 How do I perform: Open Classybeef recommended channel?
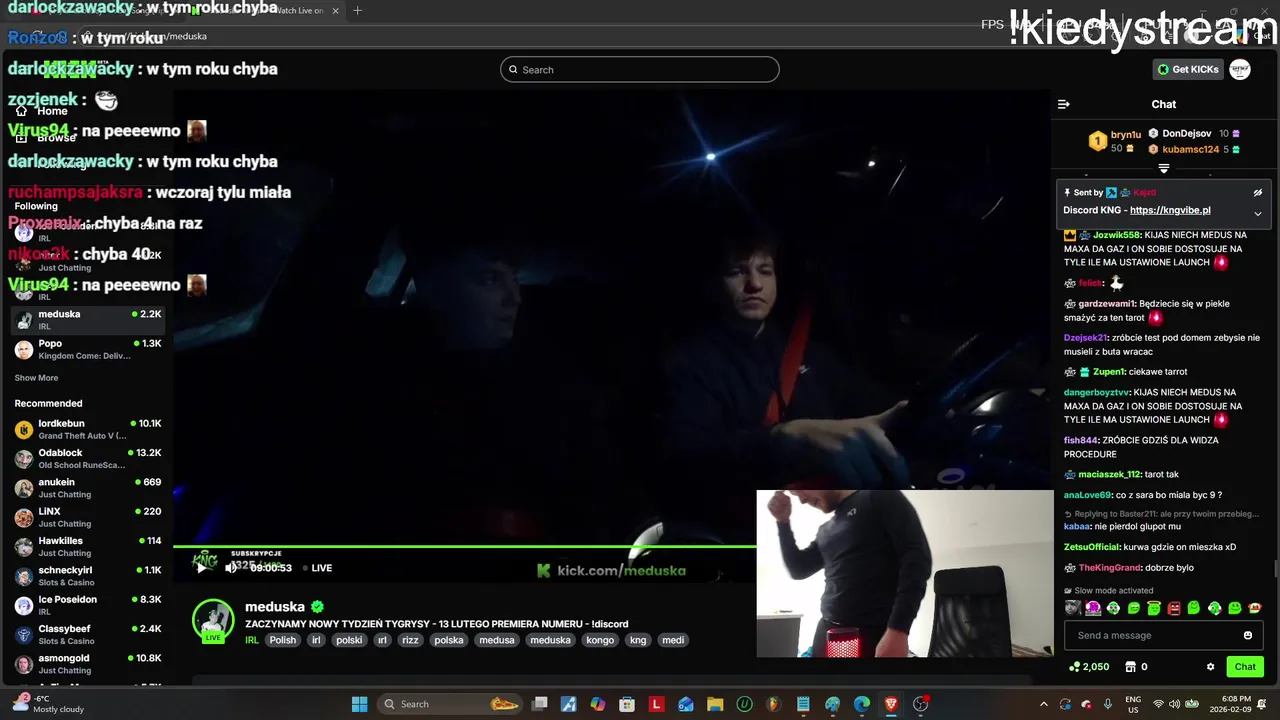88,634
